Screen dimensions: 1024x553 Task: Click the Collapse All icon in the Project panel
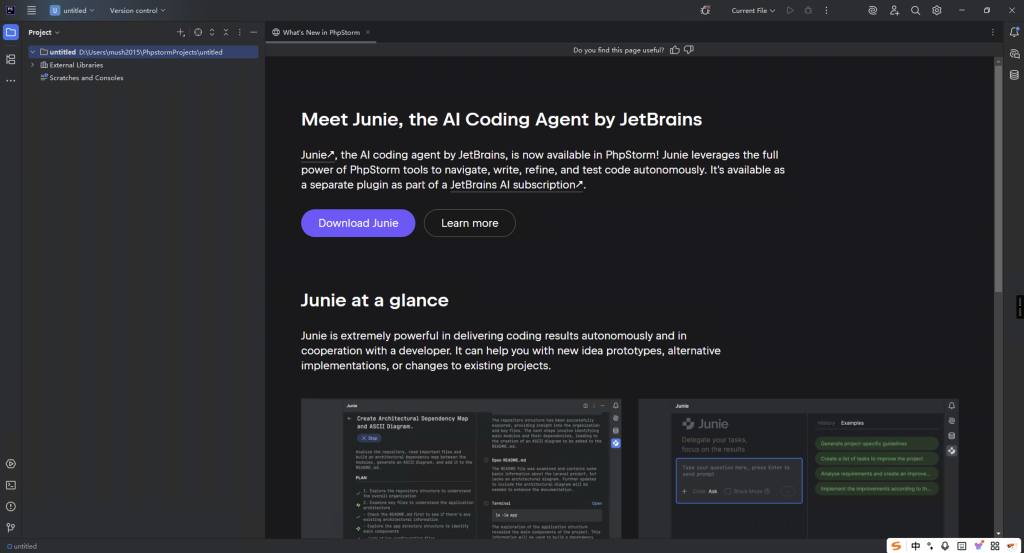click(226, 32)
